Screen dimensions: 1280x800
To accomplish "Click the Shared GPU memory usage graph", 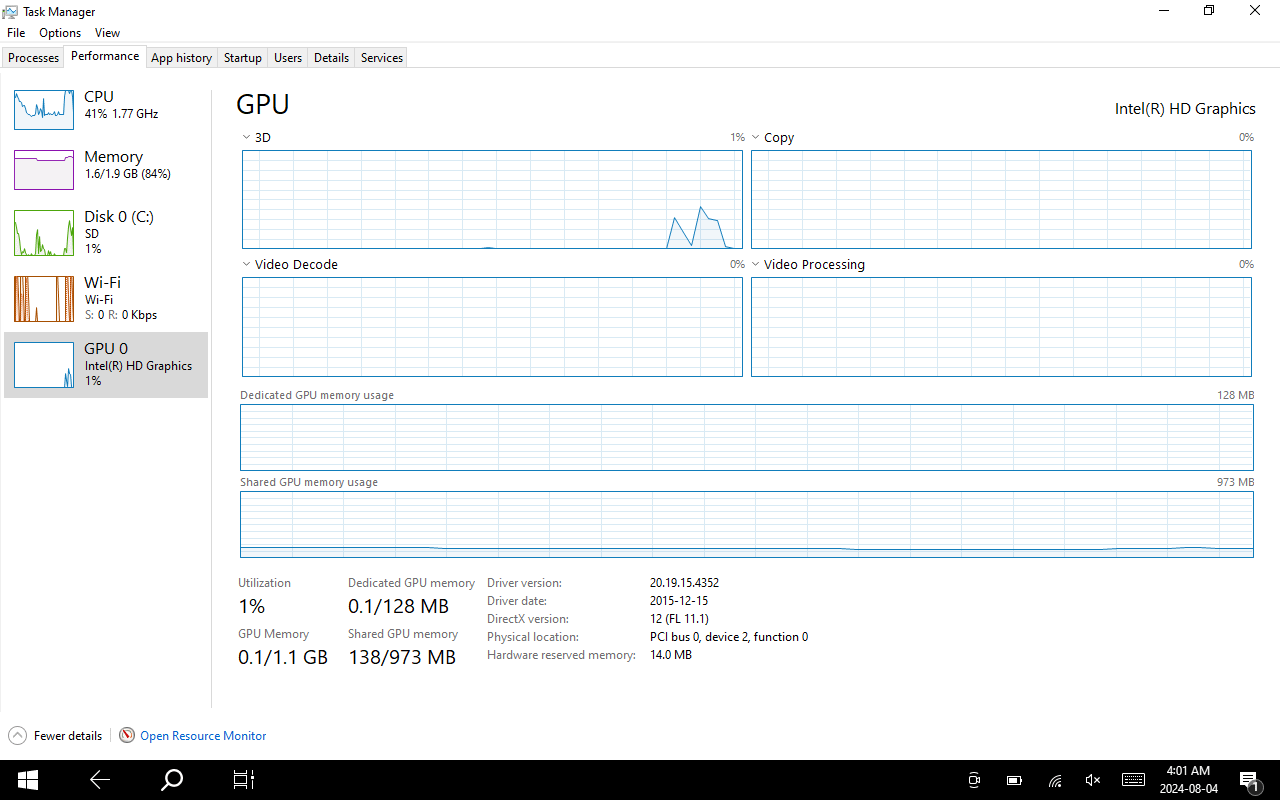I will tap(746, 524).
